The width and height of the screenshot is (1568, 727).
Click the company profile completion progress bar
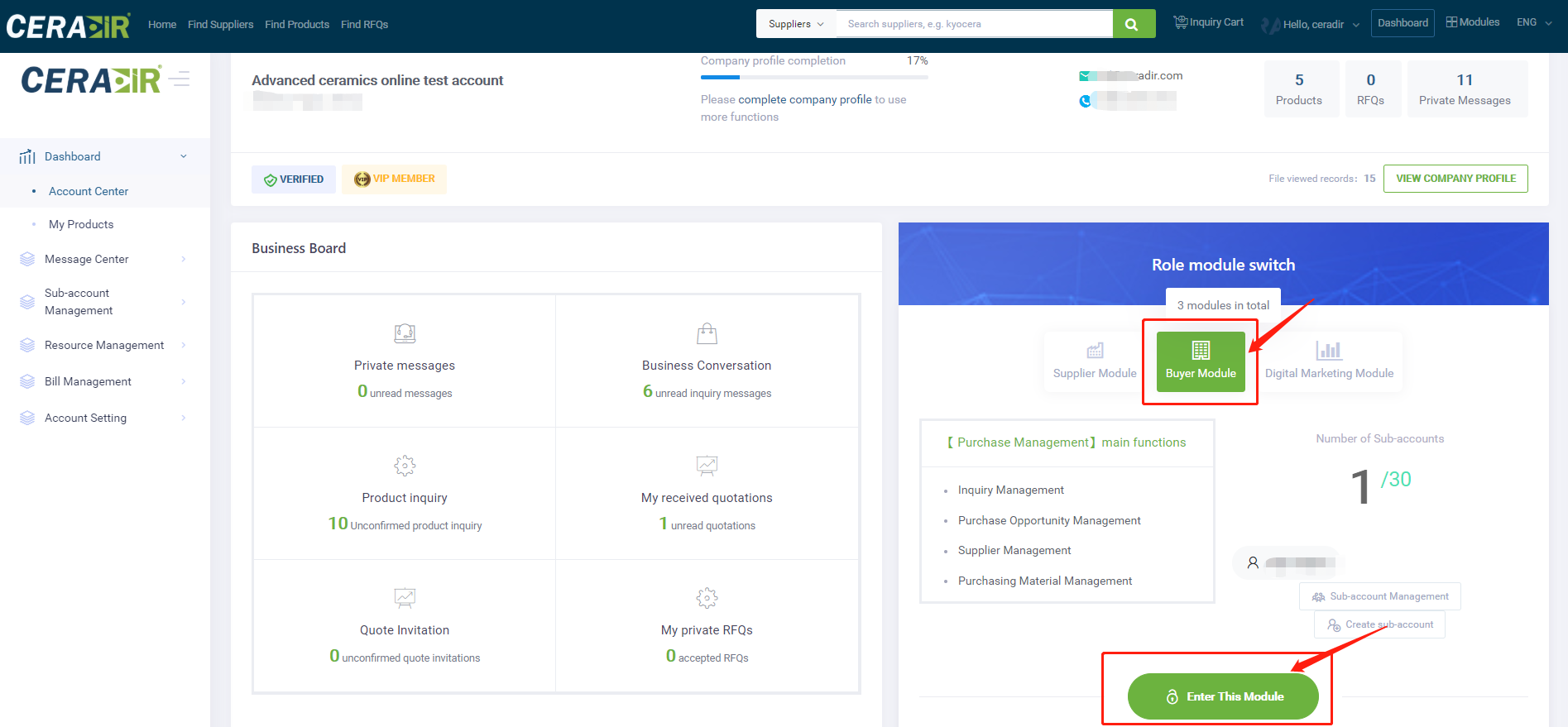coord(813,77)
